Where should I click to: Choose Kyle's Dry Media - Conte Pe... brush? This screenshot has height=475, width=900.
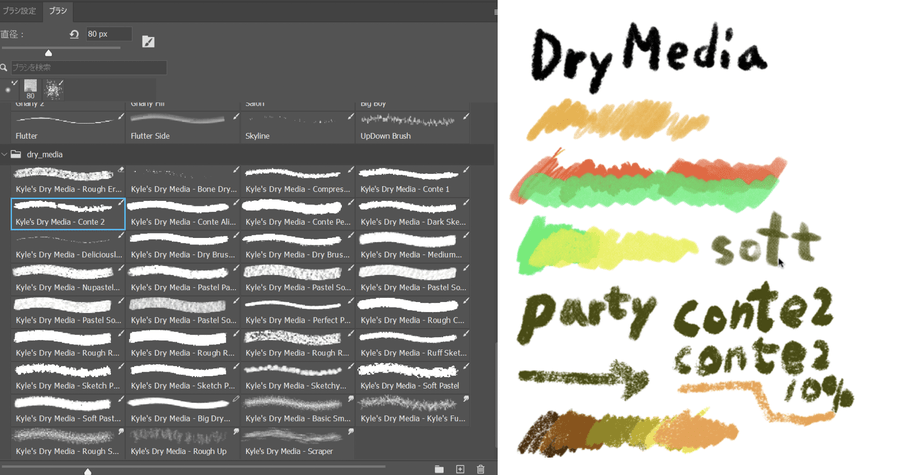click(x=297, y=213)
